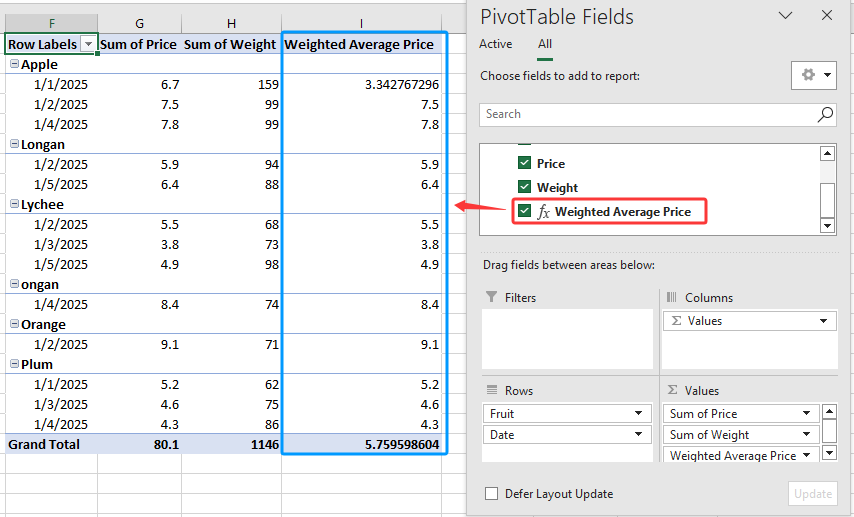Uncheck the Weight field checkbox

524,187
